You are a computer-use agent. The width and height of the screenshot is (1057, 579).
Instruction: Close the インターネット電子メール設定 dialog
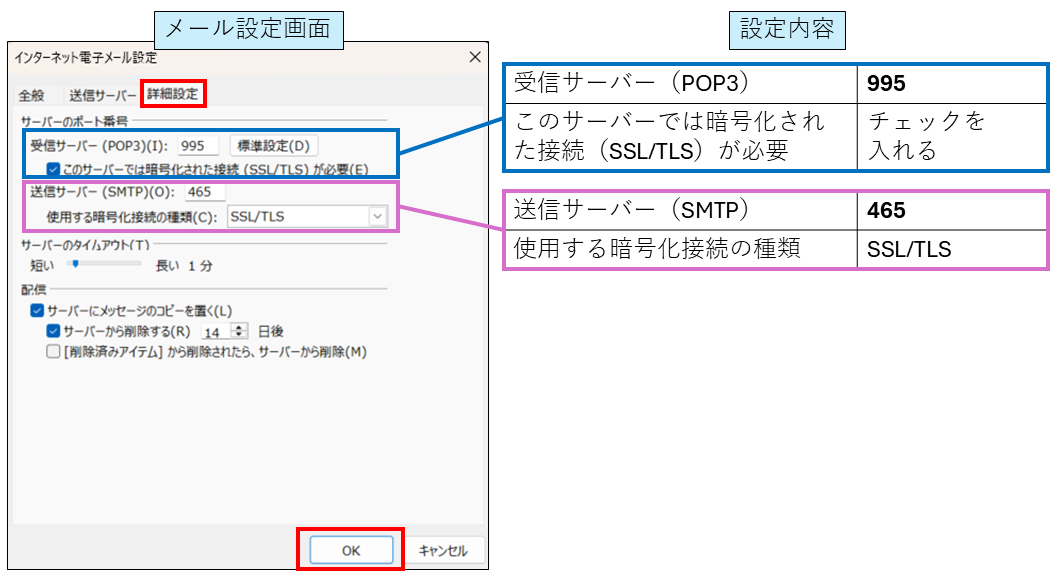[475, 56]
